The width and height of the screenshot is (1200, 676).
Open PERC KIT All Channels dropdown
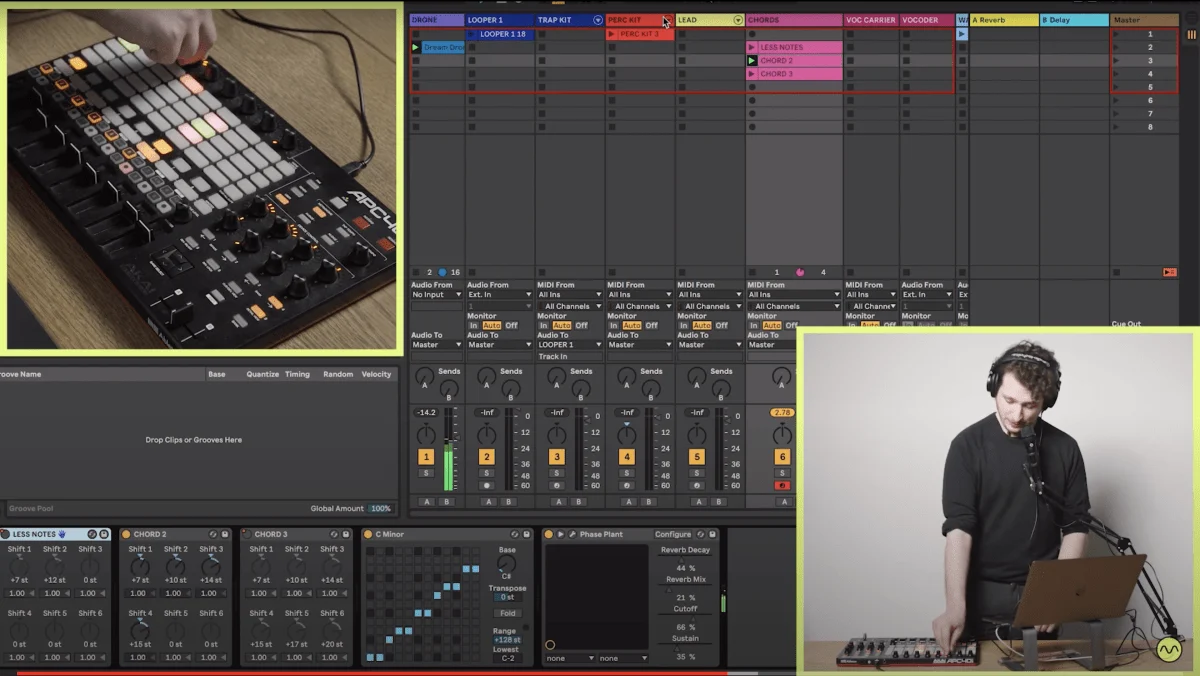[x=640, y=306]
